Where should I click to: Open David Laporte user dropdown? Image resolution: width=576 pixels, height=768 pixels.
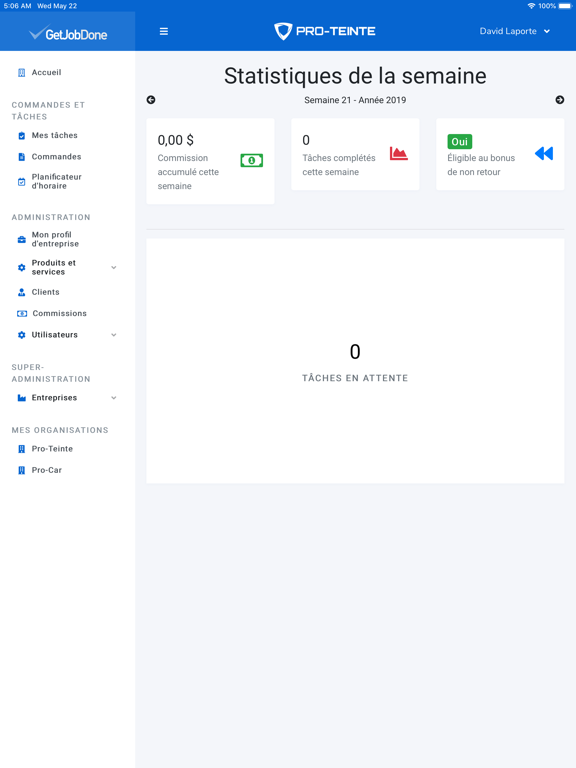[515, 31]
